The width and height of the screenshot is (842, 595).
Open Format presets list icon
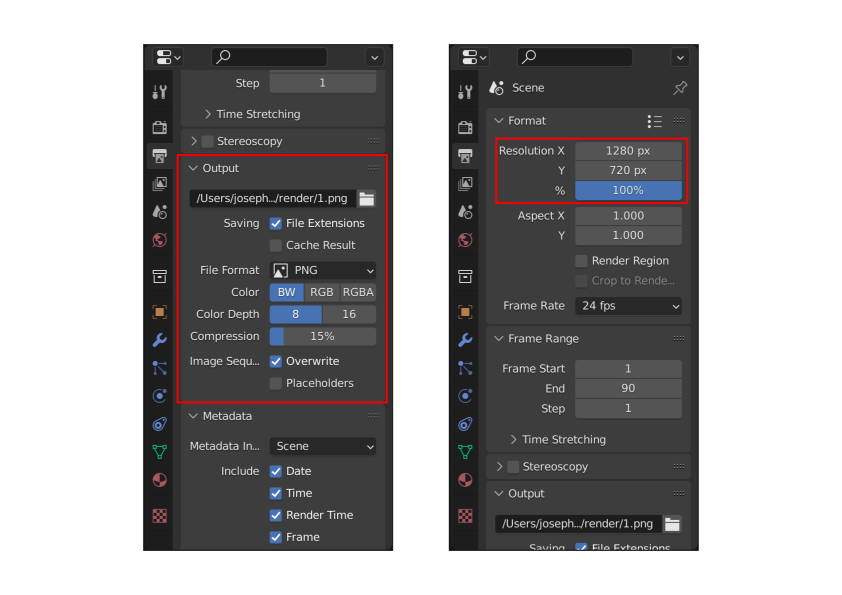tap(654, 121)
